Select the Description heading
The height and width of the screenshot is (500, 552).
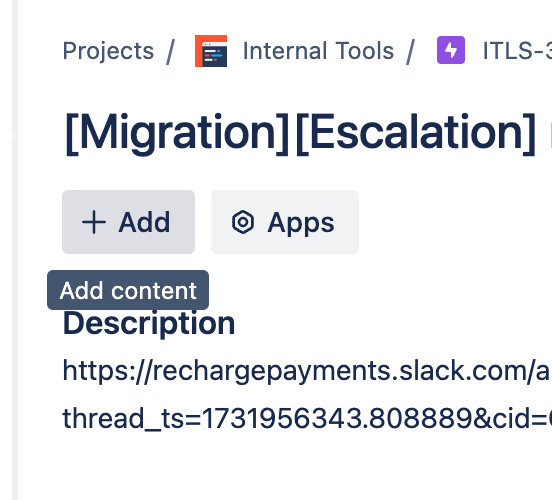pyautogui.click(x=149, y=324)
